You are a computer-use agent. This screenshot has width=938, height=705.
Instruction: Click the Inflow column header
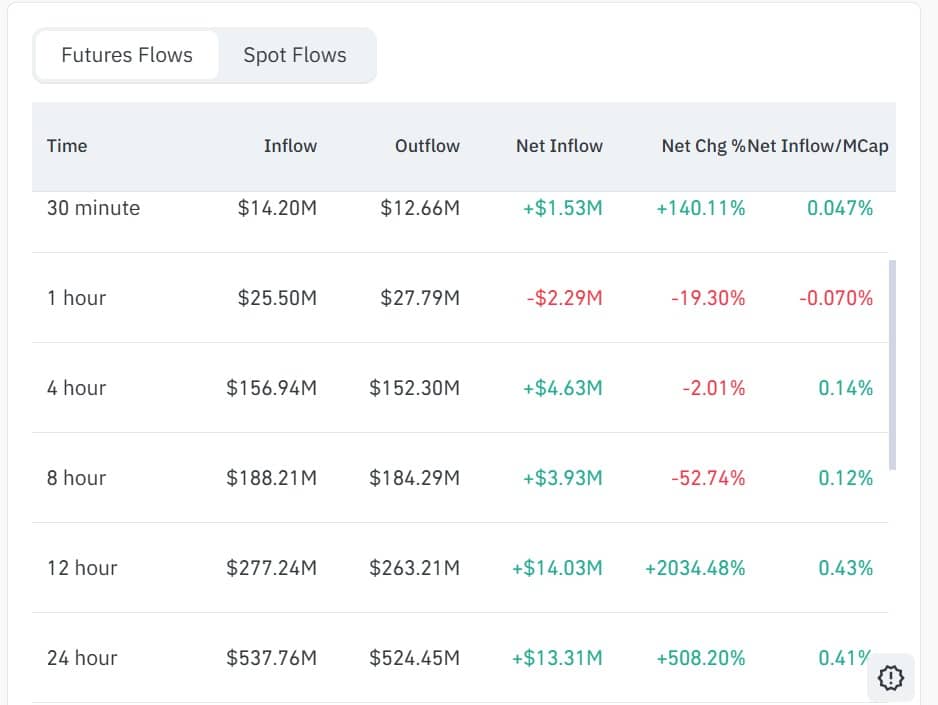pyautogui.click(x=290, y=145)
